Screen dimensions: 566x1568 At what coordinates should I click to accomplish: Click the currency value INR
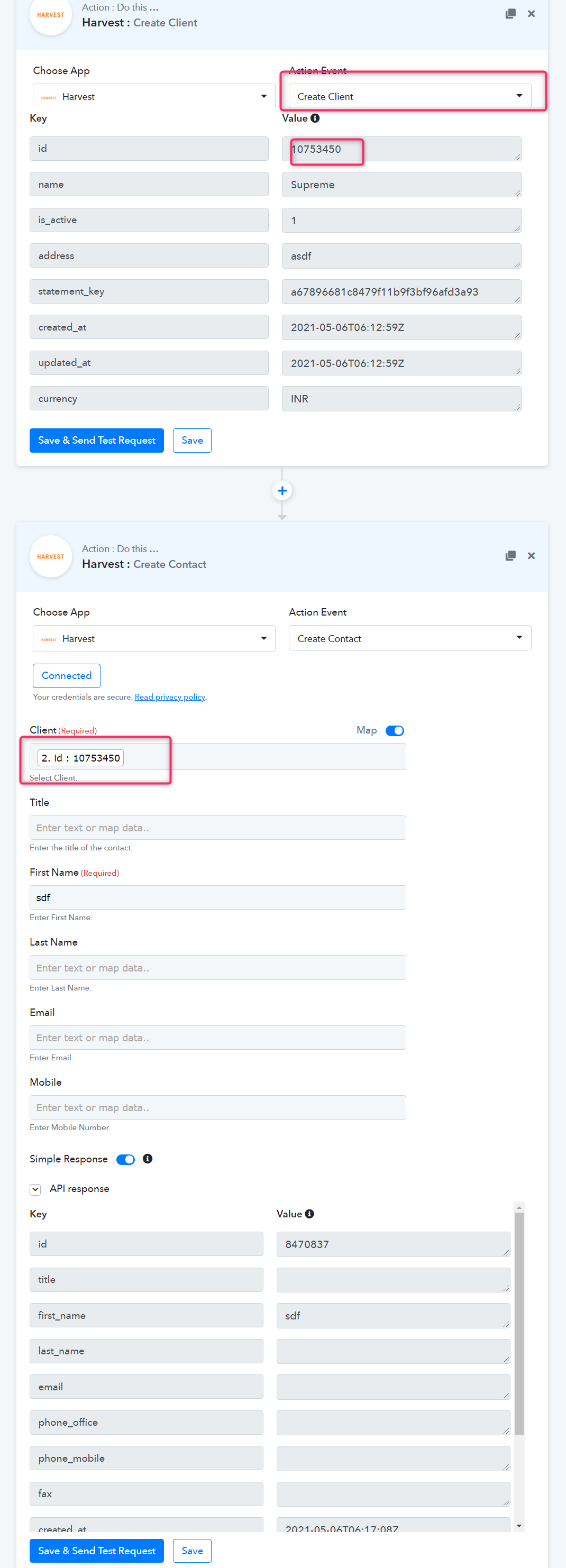tap(401, 399)
